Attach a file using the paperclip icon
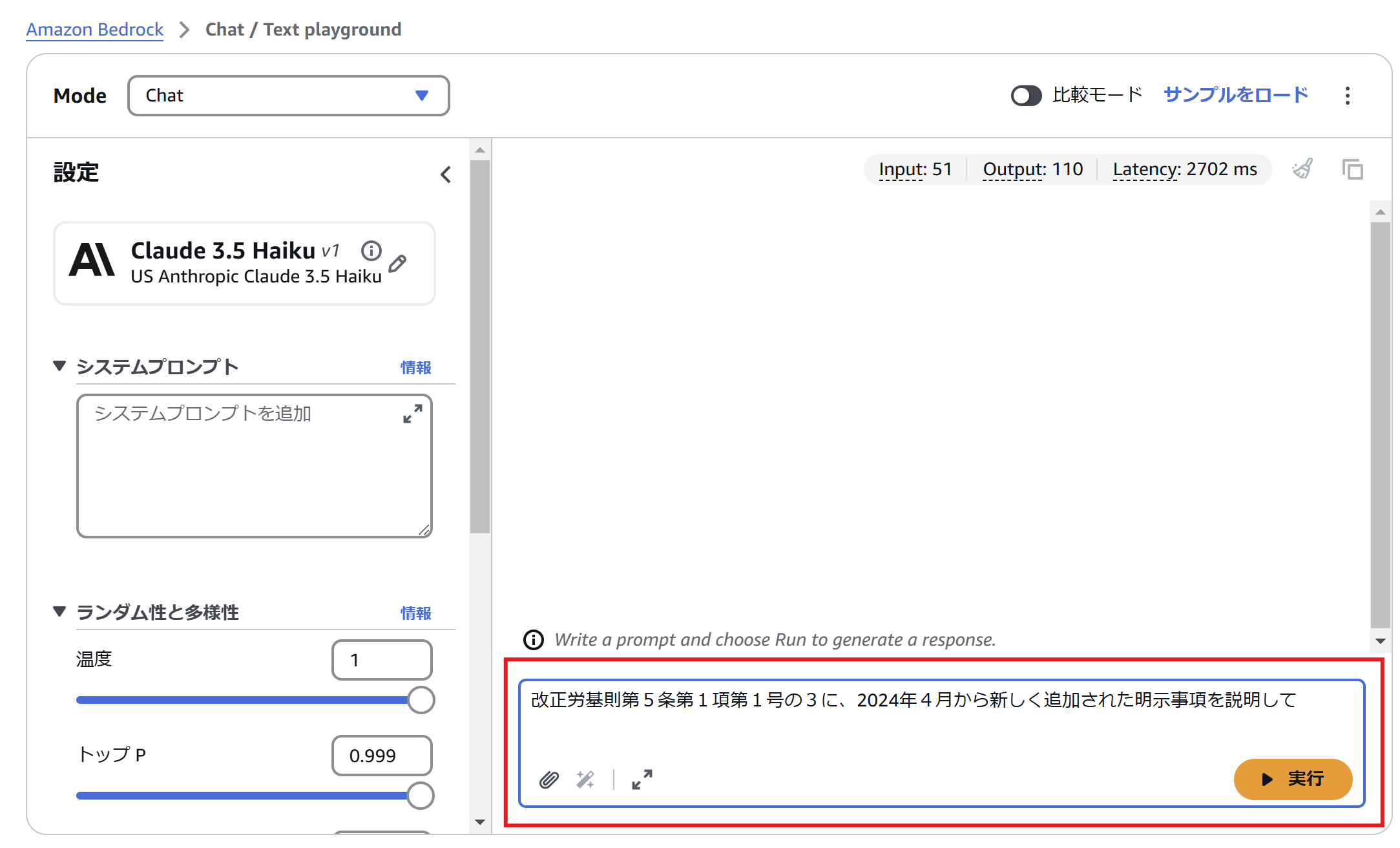The height and width of the screenshot is (848, 1400). [x=549, y=780]
